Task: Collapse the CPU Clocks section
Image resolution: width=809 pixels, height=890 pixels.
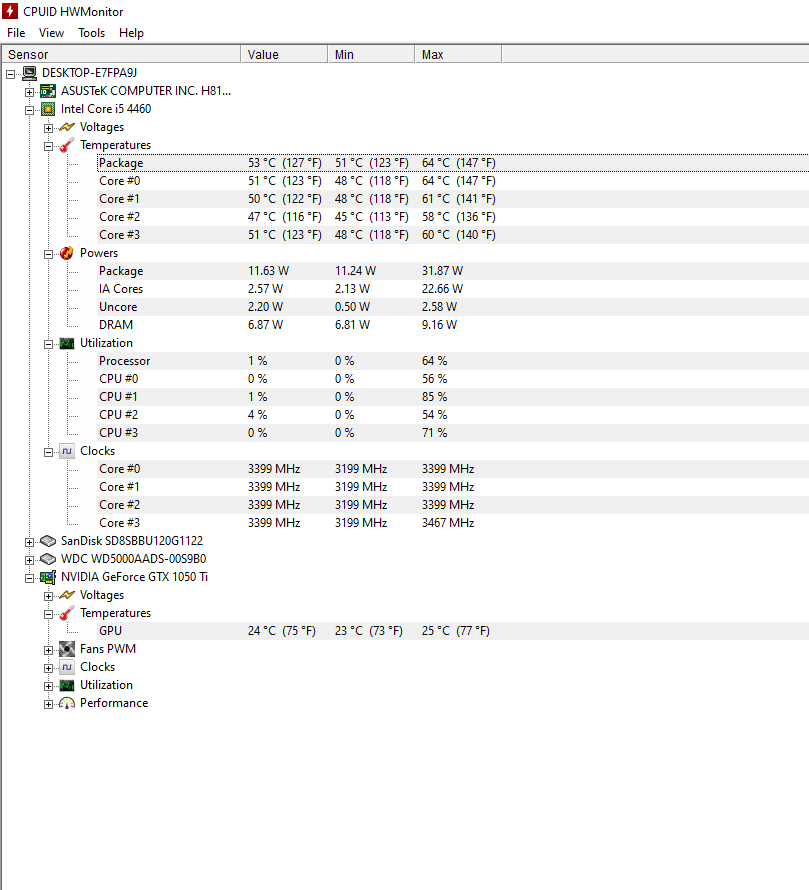Action: 48,452
